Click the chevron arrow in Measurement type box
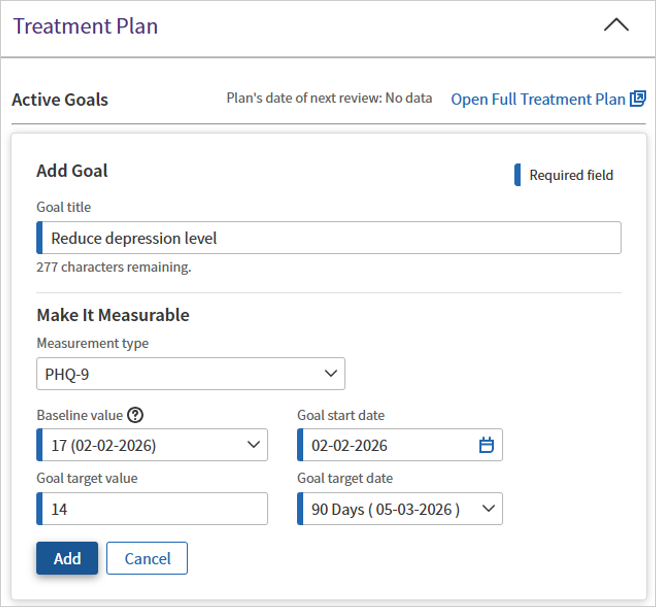This screenshot has height=607, width=656. pyautogui.click(x=331, y=374)
